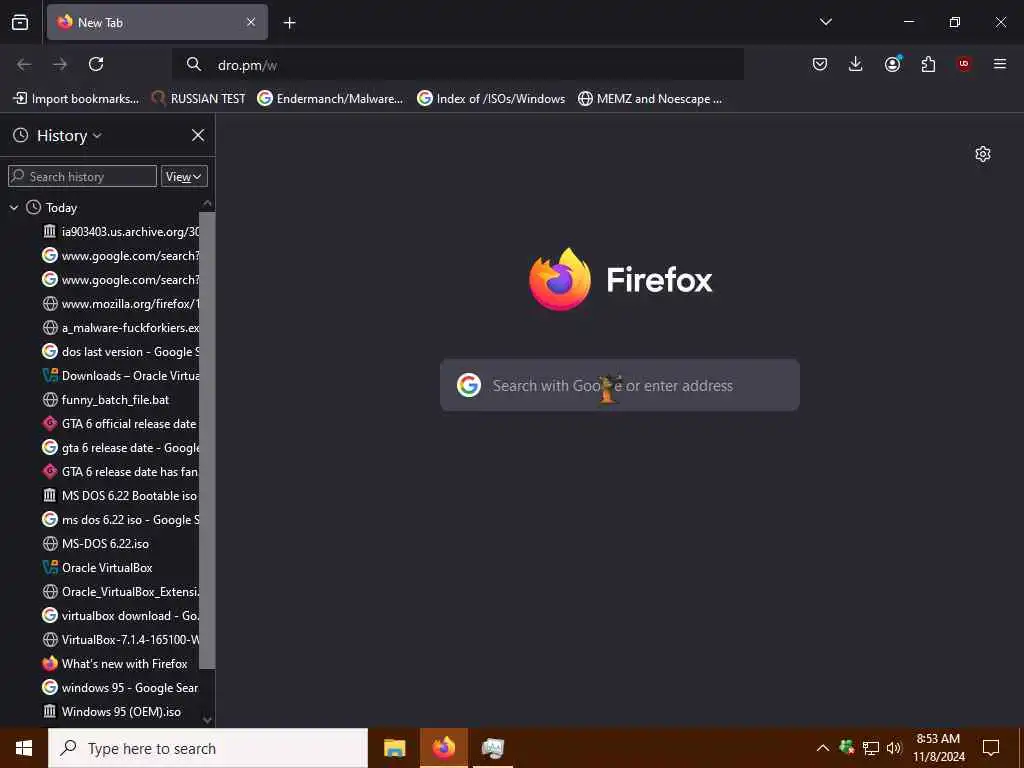The width and height of the screenshot is (1024, 768).
Task: Select the New Tab tab
Action: [157, 22]
